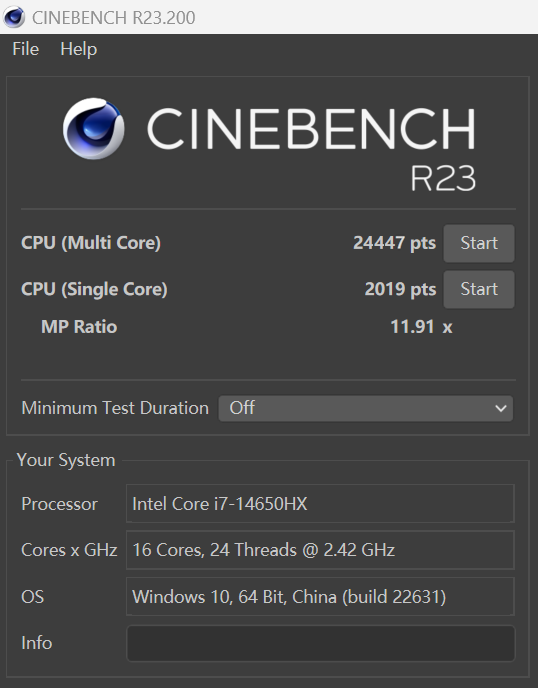Click the CPU (Multi Core) label
Screen dimensions: 538x688
[91, 243]
